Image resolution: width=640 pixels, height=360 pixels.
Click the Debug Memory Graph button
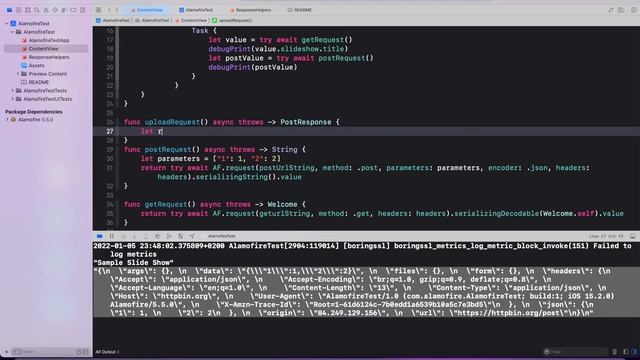coord(169,236)
